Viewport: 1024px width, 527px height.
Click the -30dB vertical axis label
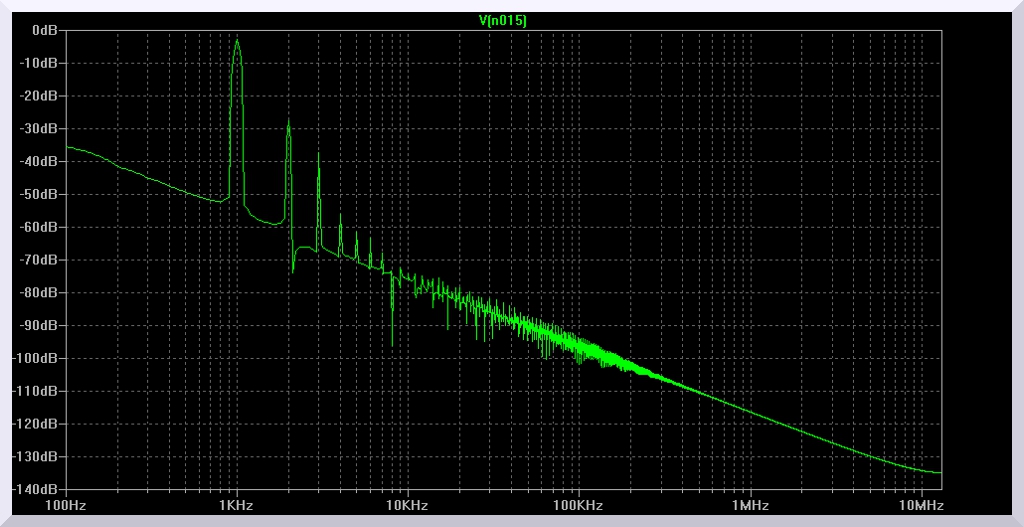(40, 129)
